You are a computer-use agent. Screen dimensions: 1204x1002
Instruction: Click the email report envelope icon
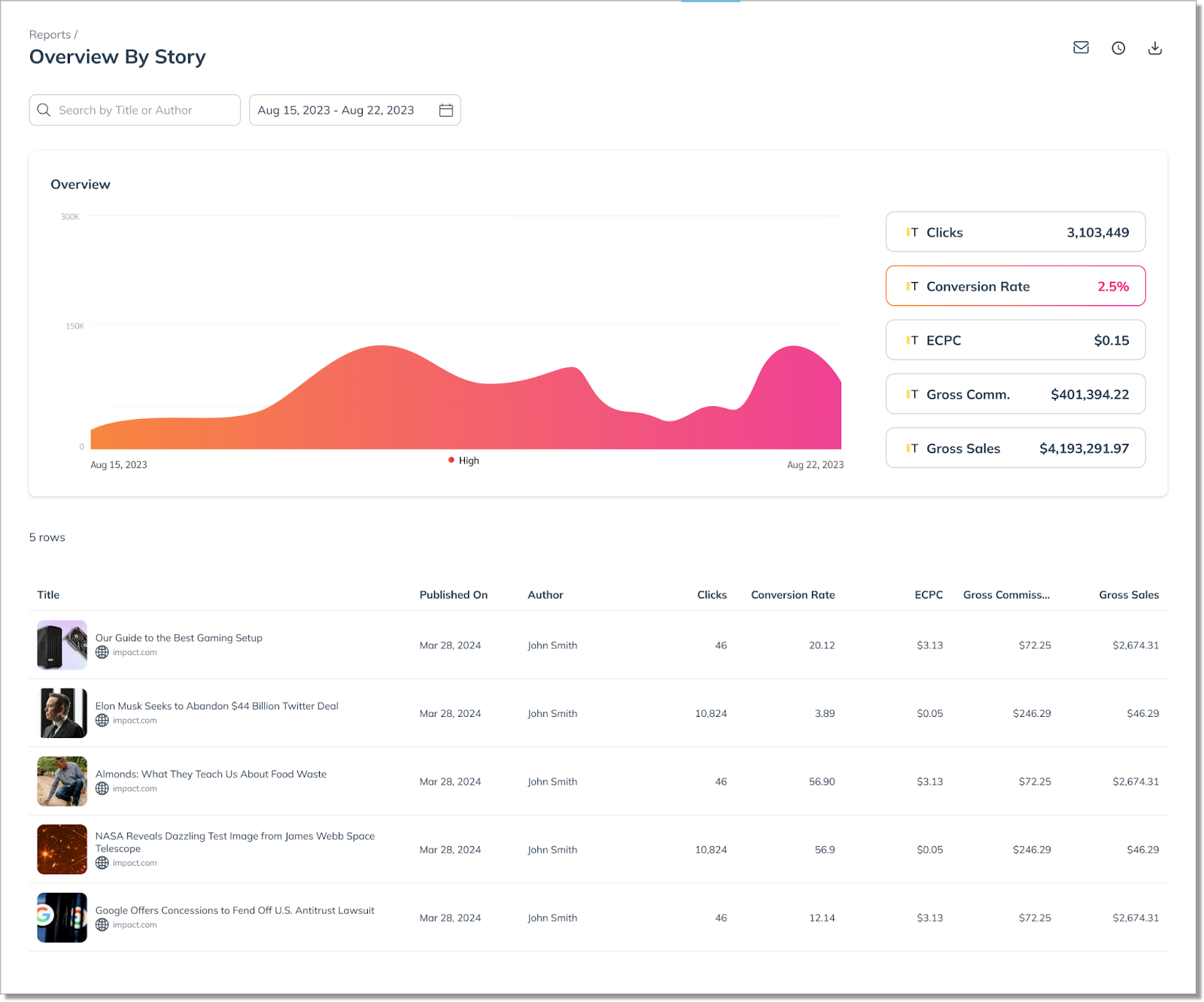(x=1081, y=48)
